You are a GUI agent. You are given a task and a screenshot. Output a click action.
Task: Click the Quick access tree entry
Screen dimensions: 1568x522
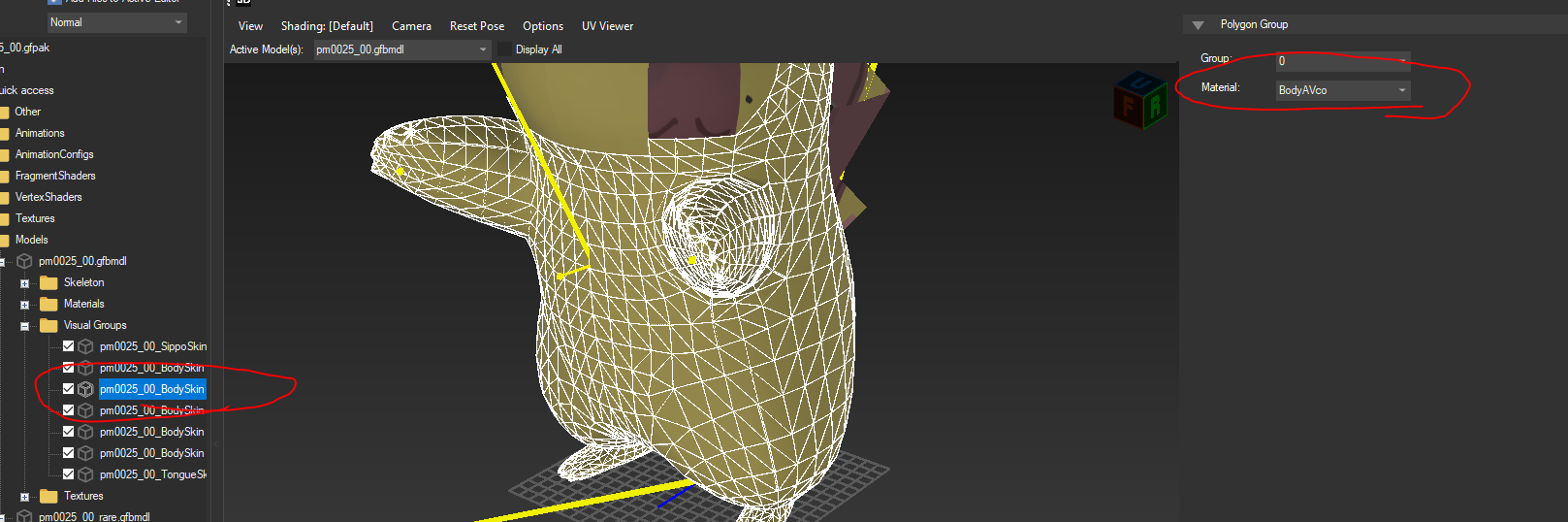[x=27, y=90]
